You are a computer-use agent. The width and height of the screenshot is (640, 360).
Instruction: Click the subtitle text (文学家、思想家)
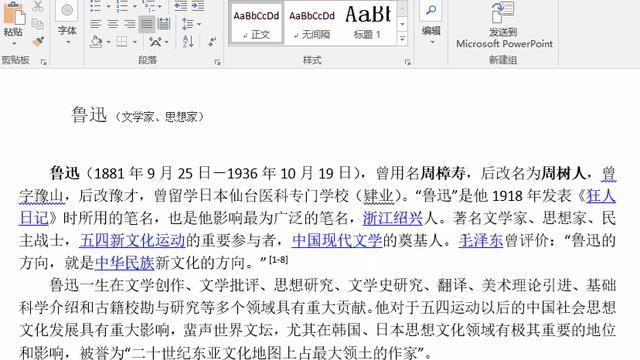159,117
